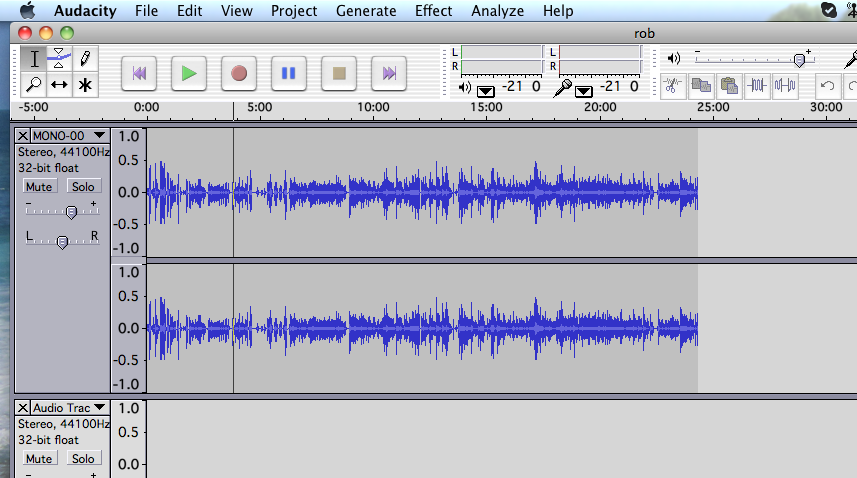Click the Undo arrow icon
Screen dimensions: 857x478
(x=827, y=86)
